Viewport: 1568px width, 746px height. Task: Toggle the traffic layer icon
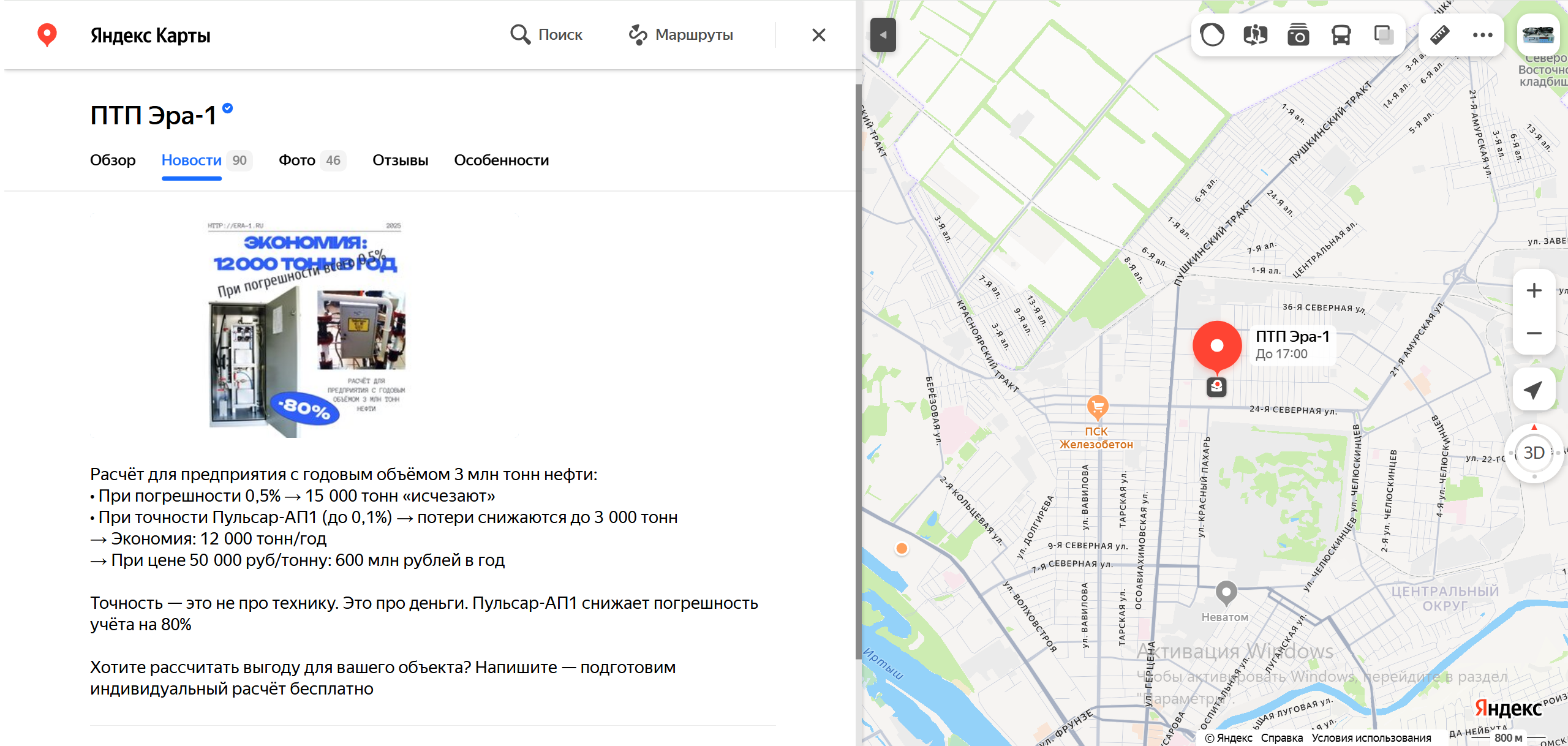pos(1213,35)
